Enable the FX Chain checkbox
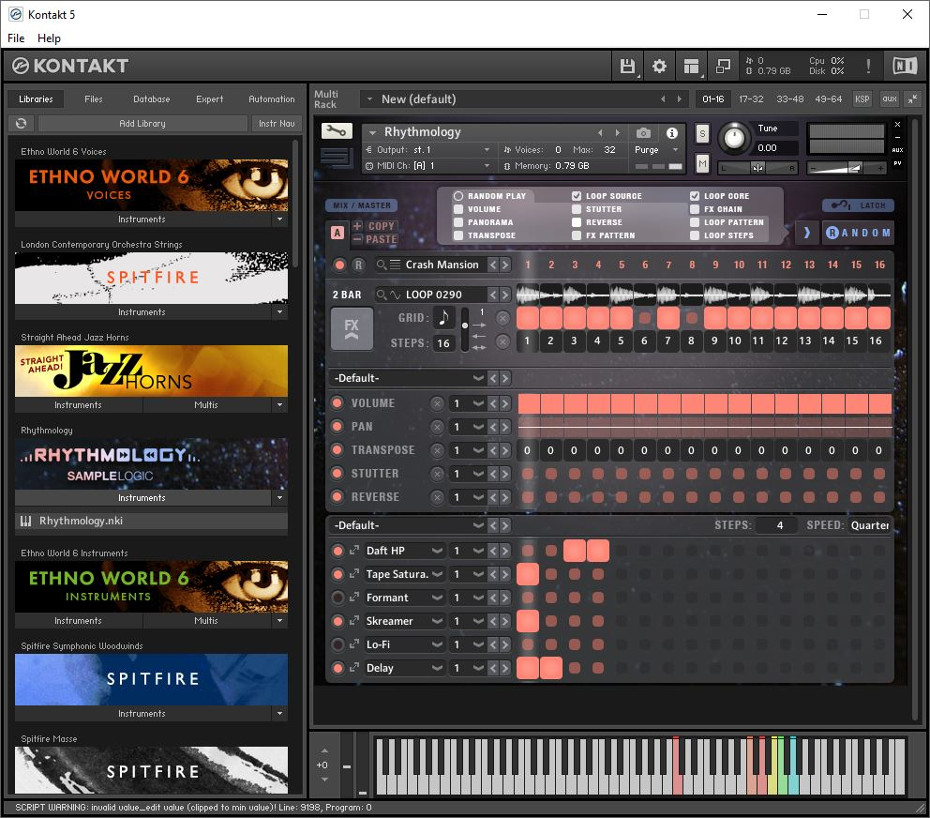Image resolution: width=930 pixels, height=818 pixels. [x=695, y=209]
